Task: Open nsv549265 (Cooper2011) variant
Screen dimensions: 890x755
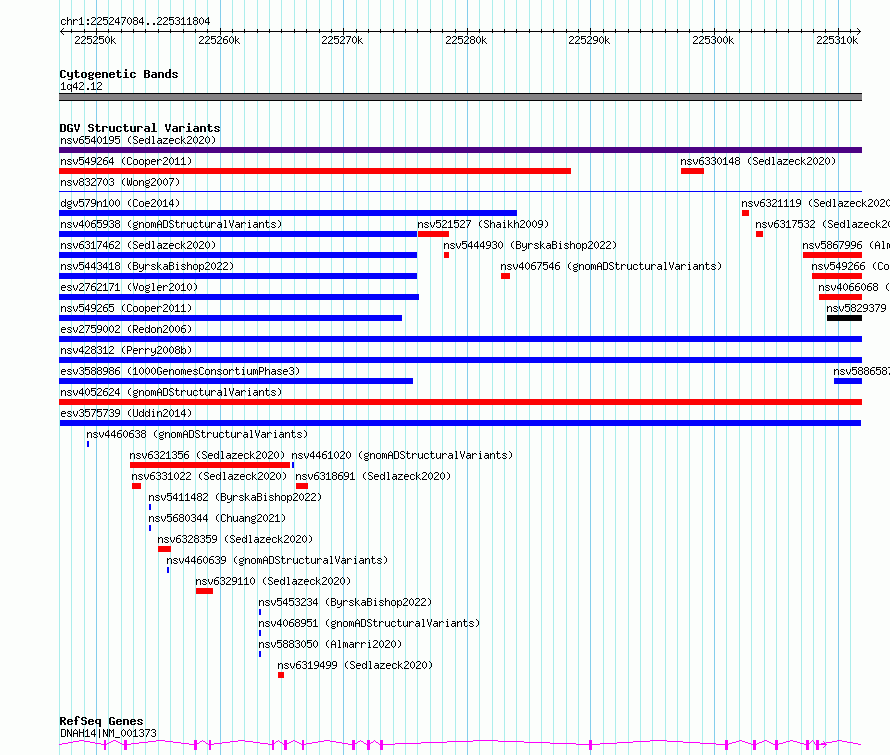Action: pos(126,308)
